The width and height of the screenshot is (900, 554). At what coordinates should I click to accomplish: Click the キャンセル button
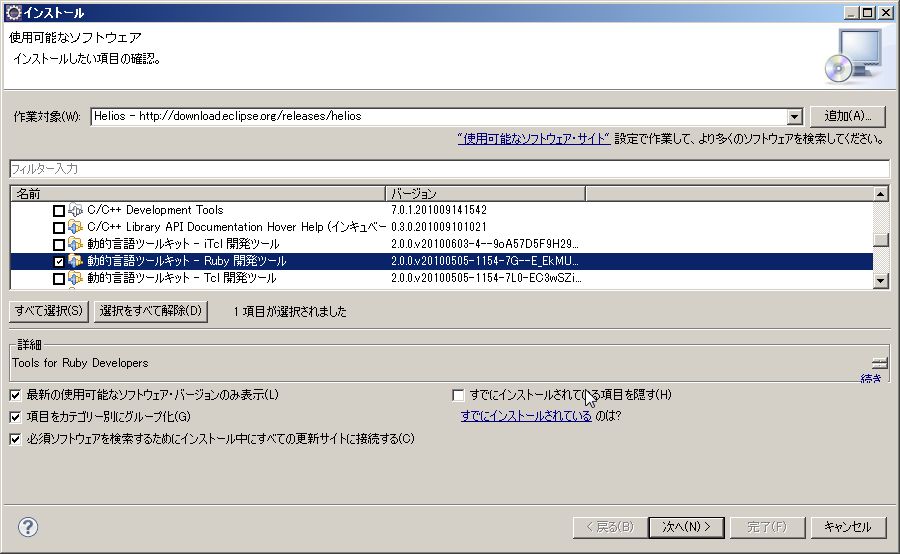848,527
